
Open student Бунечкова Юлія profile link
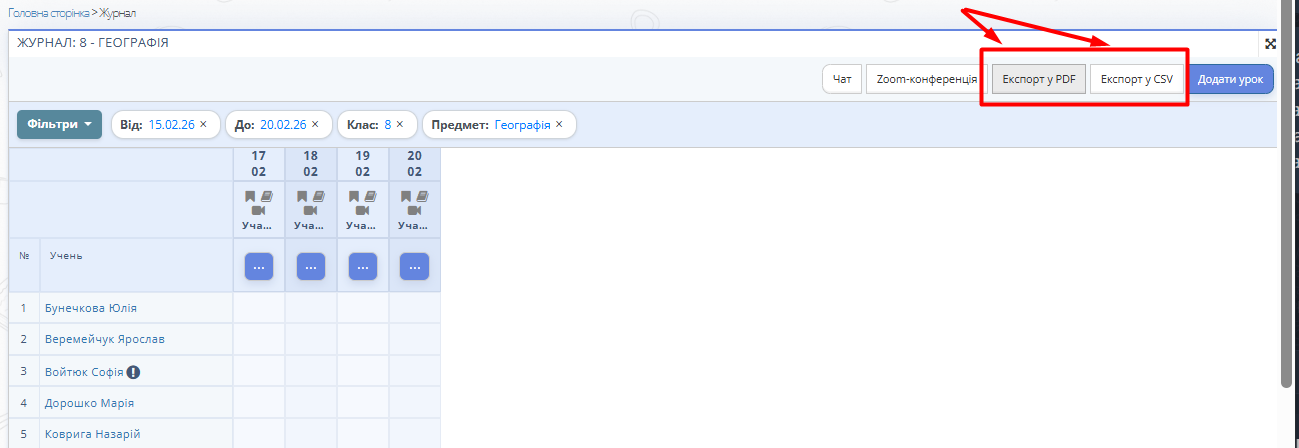pos(91,308)
